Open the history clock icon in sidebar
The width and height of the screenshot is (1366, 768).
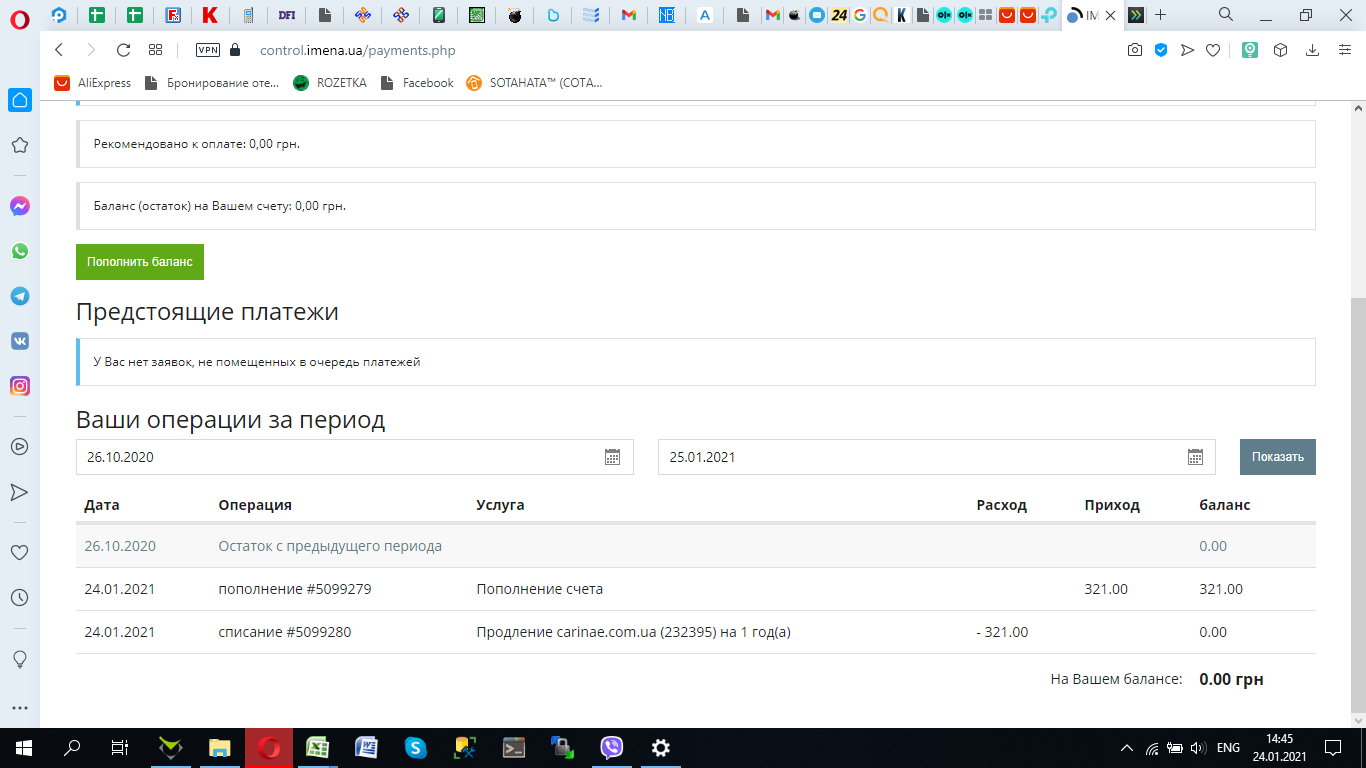click(19, 597)
